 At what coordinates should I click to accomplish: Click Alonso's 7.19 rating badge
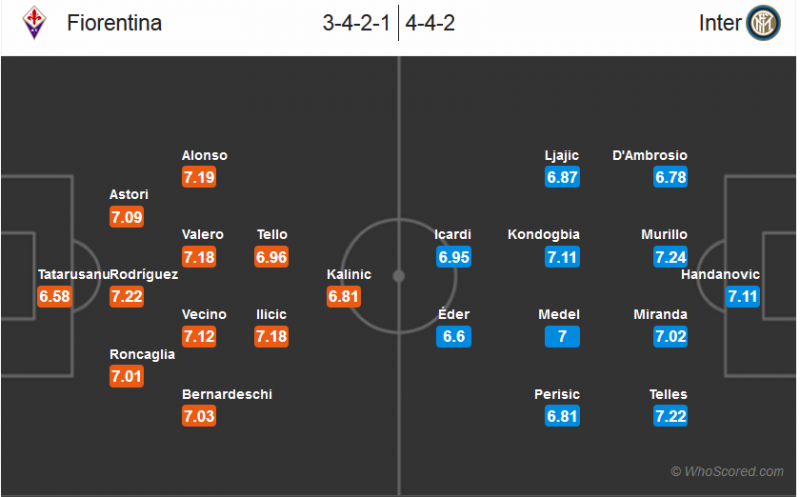[199, 177]
